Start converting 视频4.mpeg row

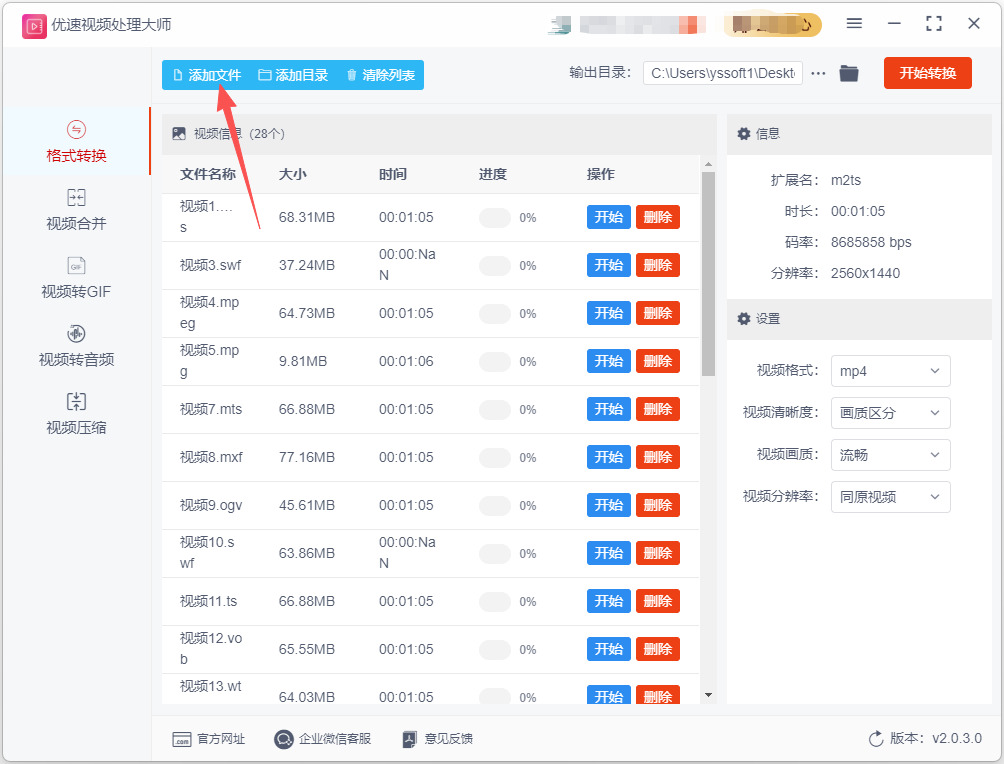[608, 313]
